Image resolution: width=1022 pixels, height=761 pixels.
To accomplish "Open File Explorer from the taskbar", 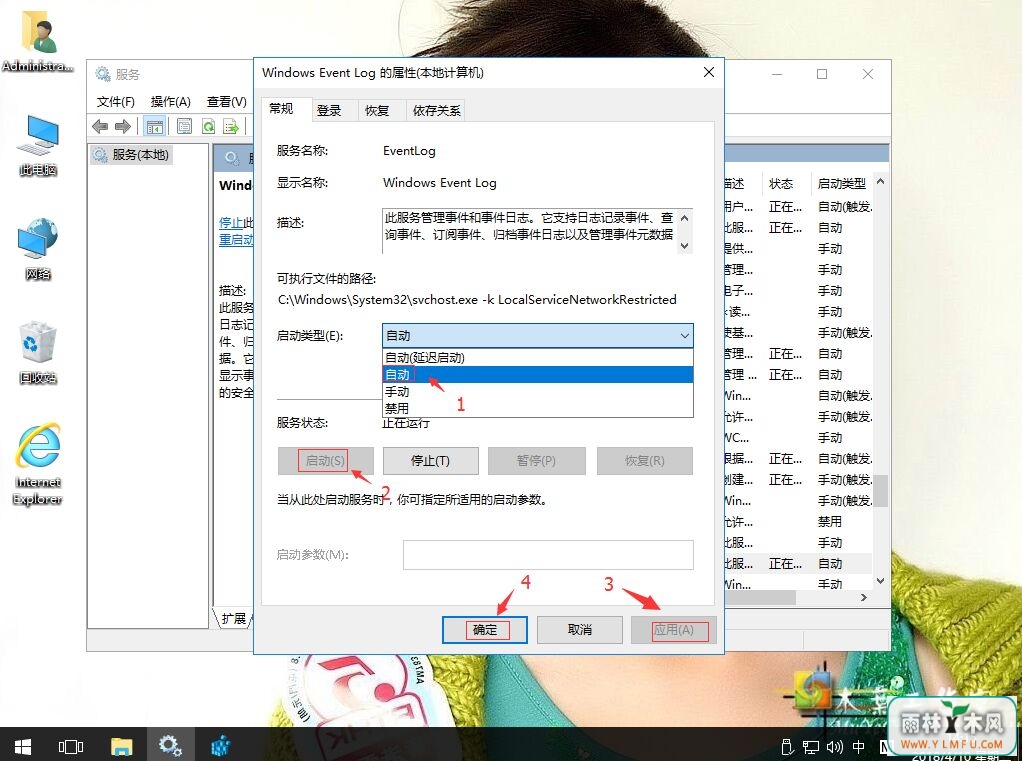I will [121, 746].
